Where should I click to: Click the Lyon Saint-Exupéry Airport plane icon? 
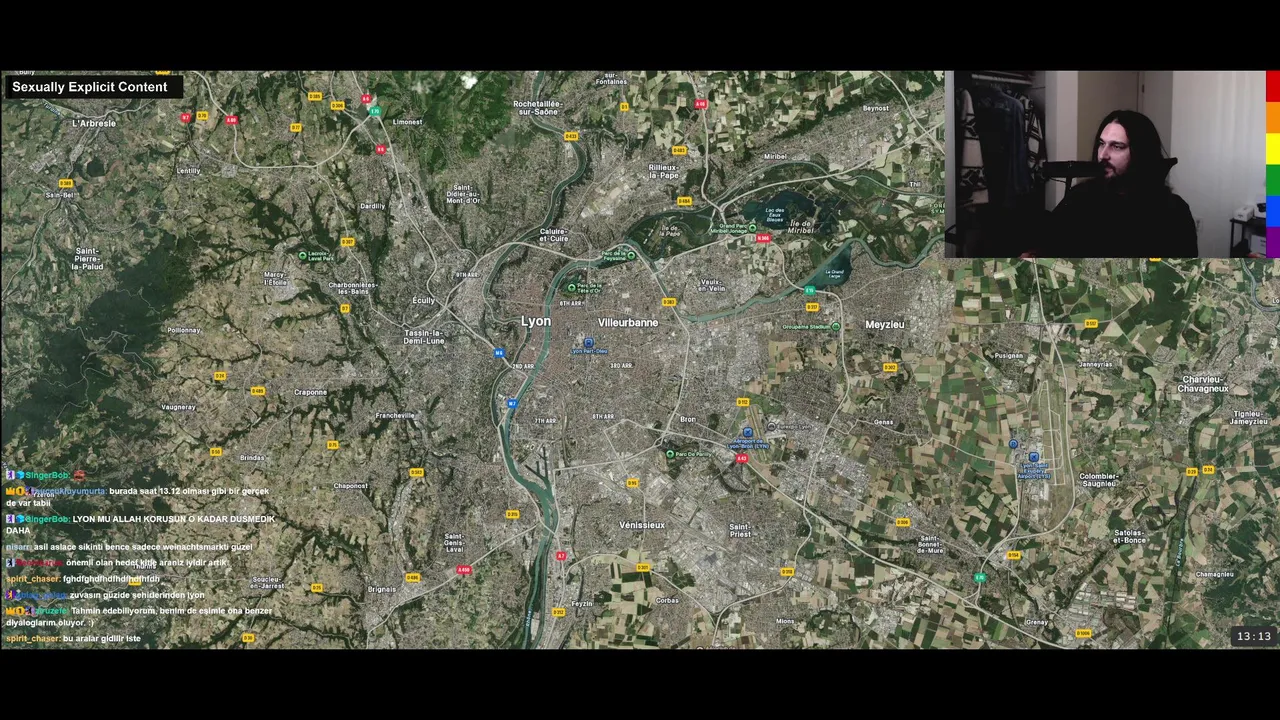[1033, 457]
